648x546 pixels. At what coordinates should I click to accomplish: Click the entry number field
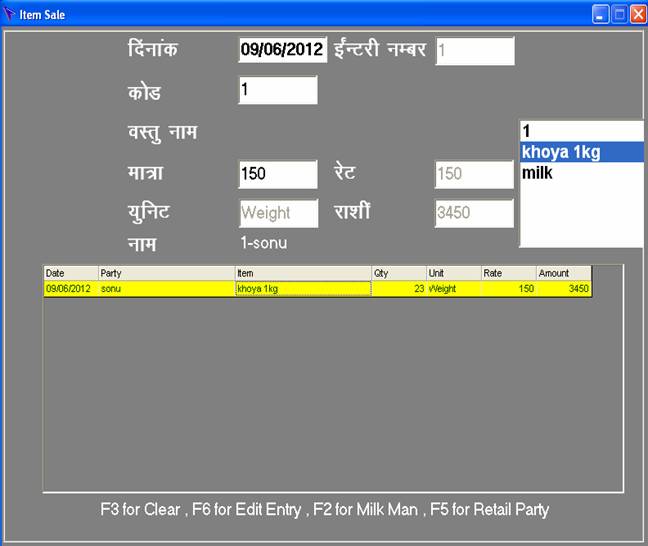474,51
